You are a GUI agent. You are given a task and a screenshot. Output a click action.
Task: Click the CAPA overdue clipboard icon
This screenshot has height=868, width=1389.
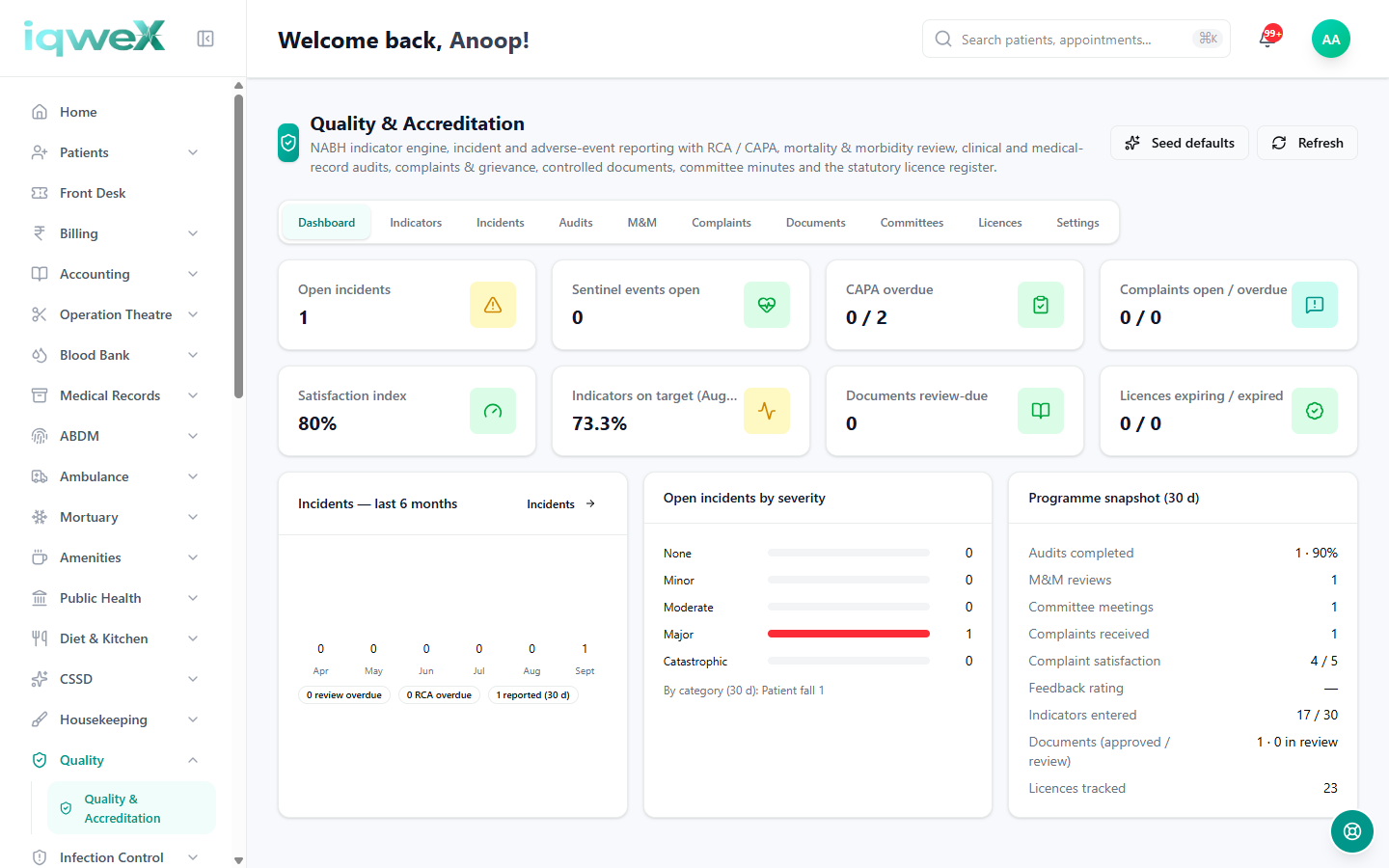click(x=1041, y=305)
